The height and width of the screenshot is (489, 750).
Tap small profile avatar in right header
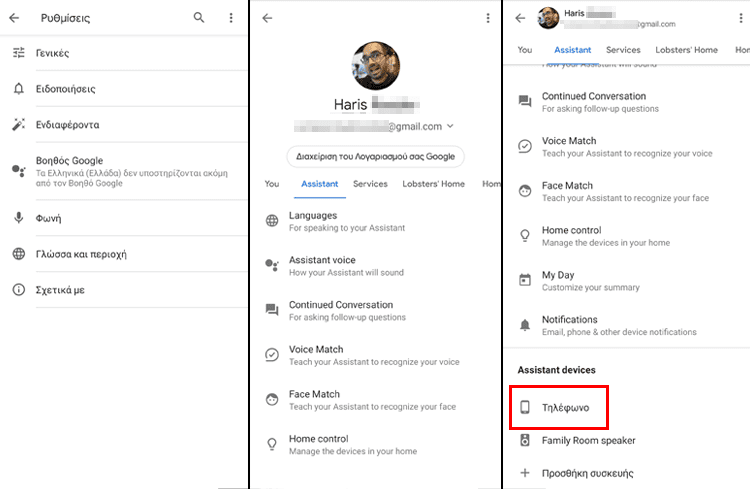(x=548, y=18)
